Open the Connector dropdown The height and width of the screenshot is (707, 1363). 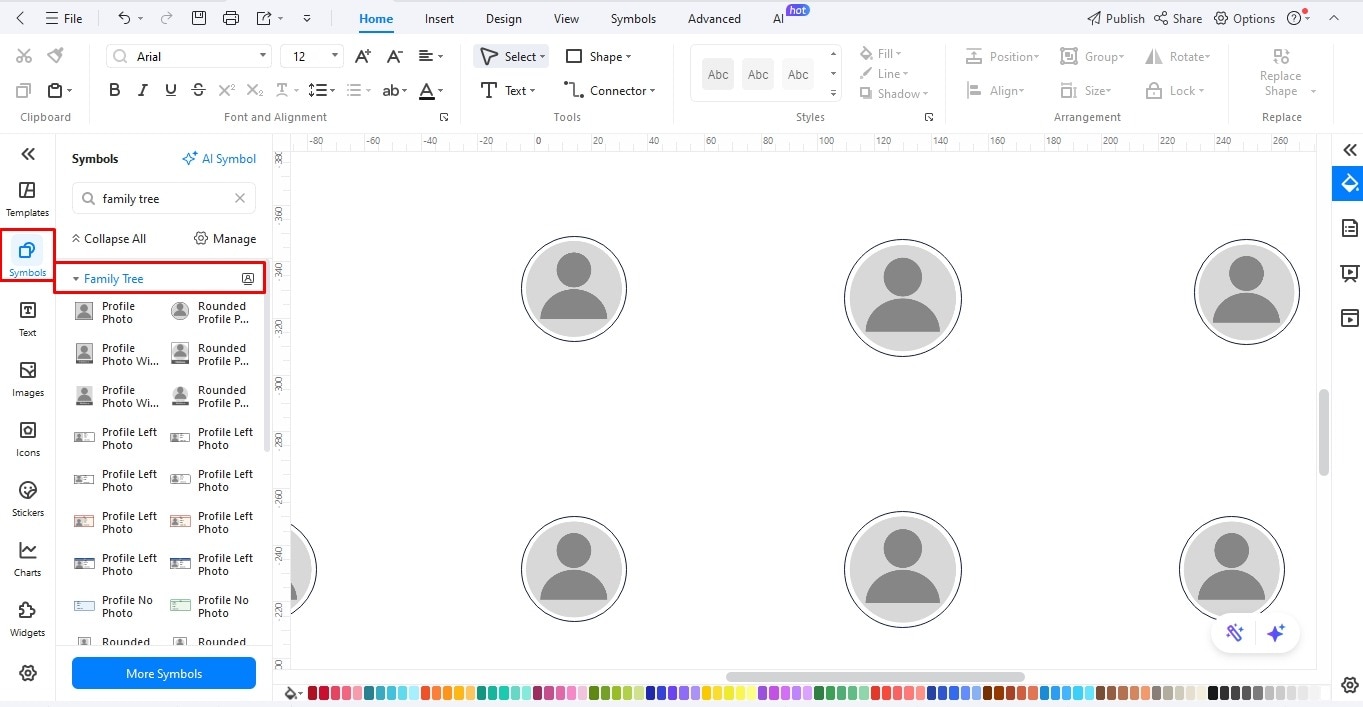[x=611, y=90]
